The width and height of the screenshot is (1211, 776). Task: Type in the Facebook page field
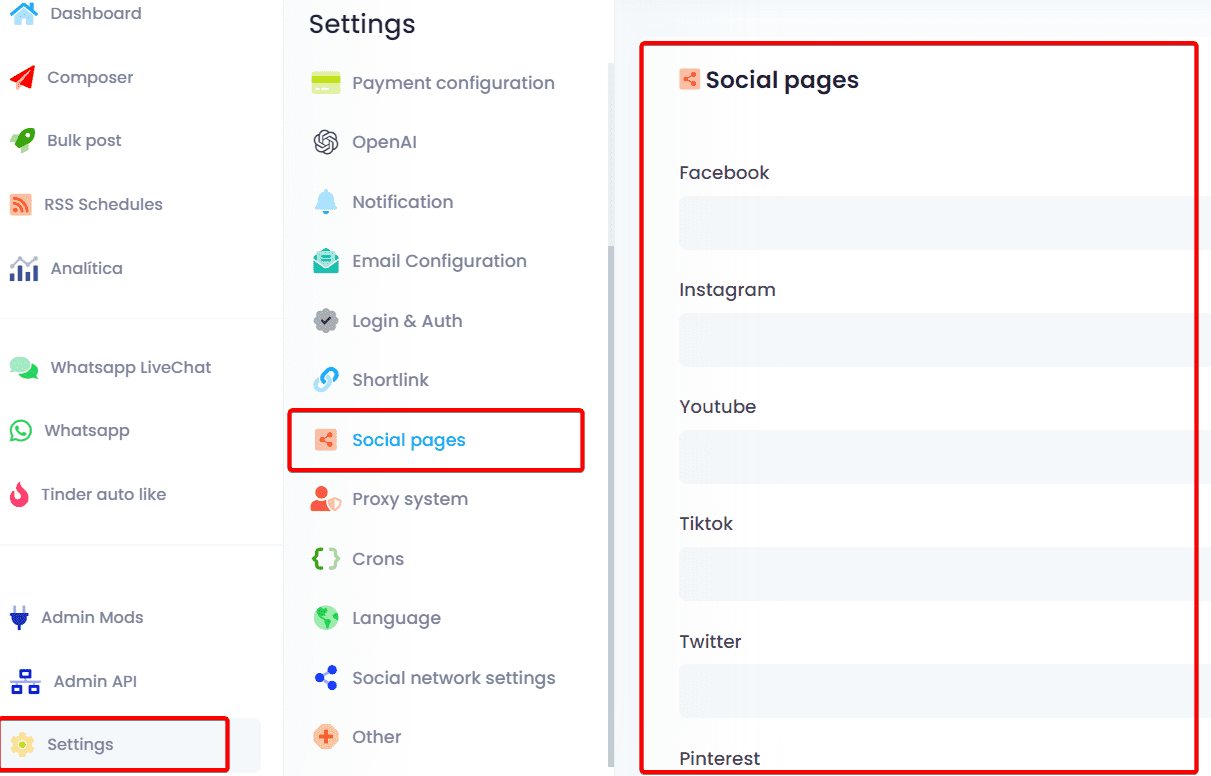click(x=940, y=223)
